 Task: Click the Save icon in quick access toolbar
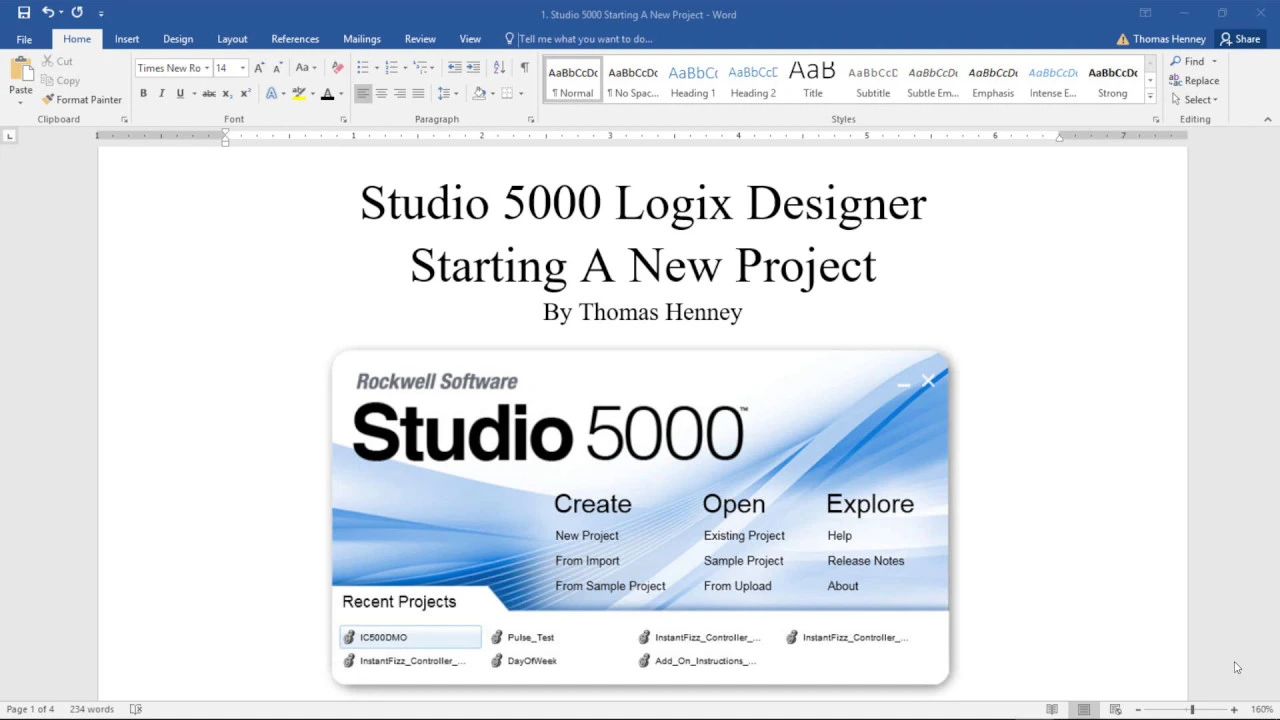(x=24, y=13)
